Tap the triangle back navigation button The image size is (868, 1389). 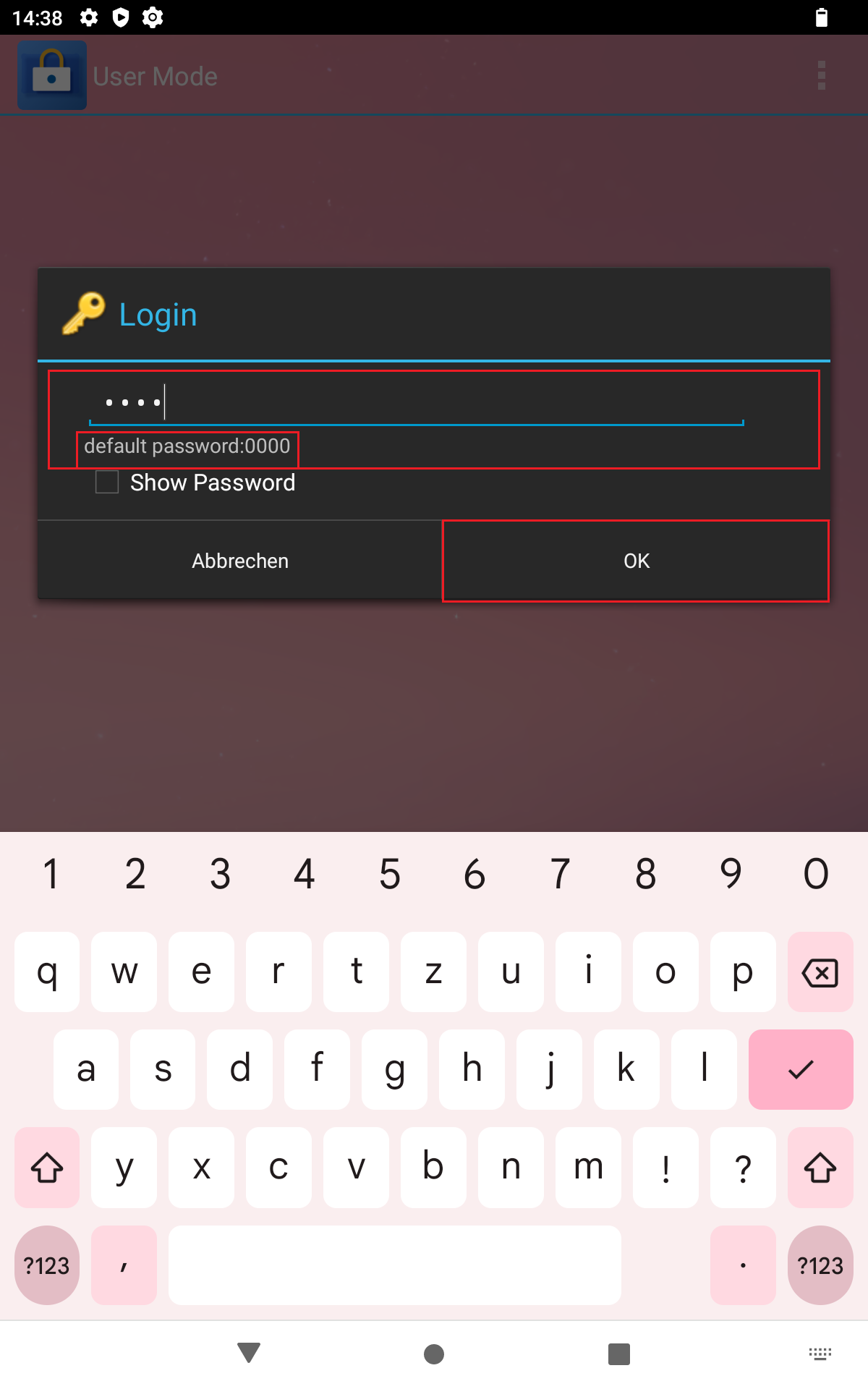coord(249,1353)
